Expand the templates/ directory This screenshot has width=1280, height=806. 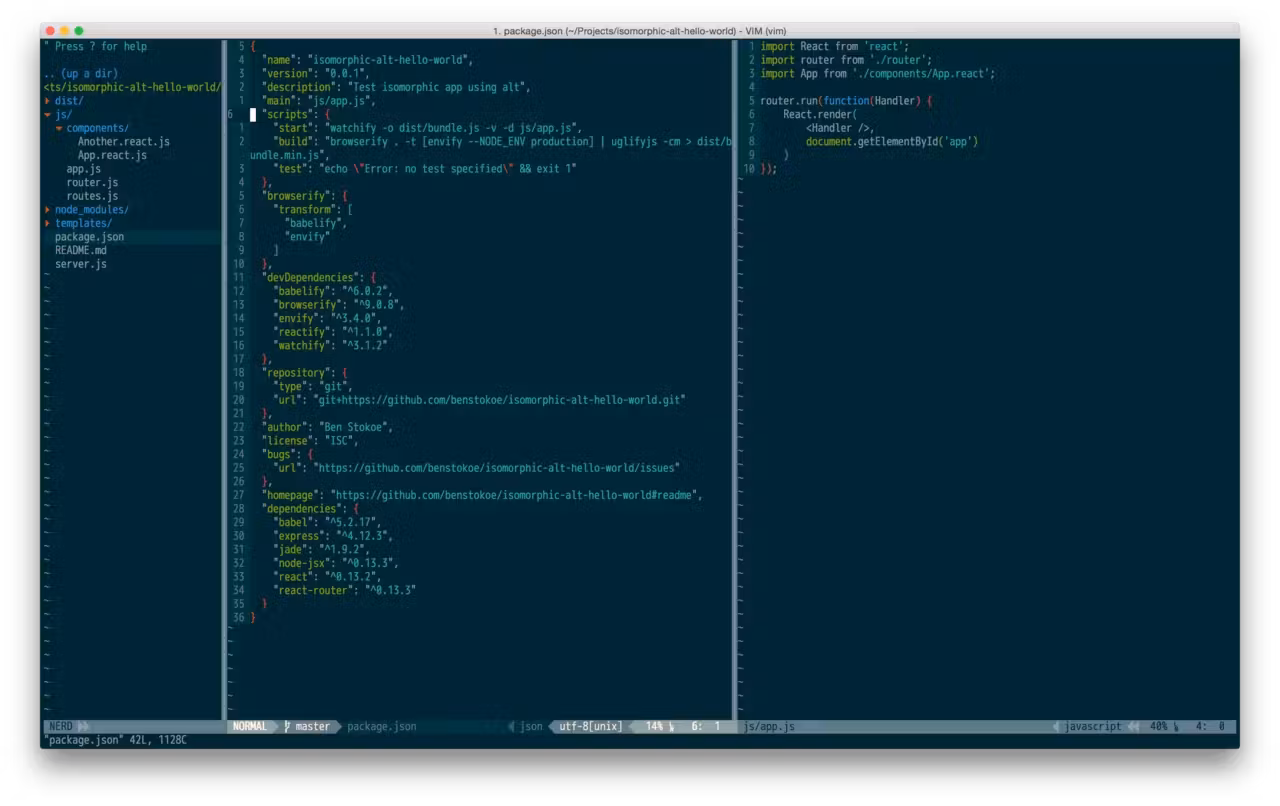click(x=47, y=224)
